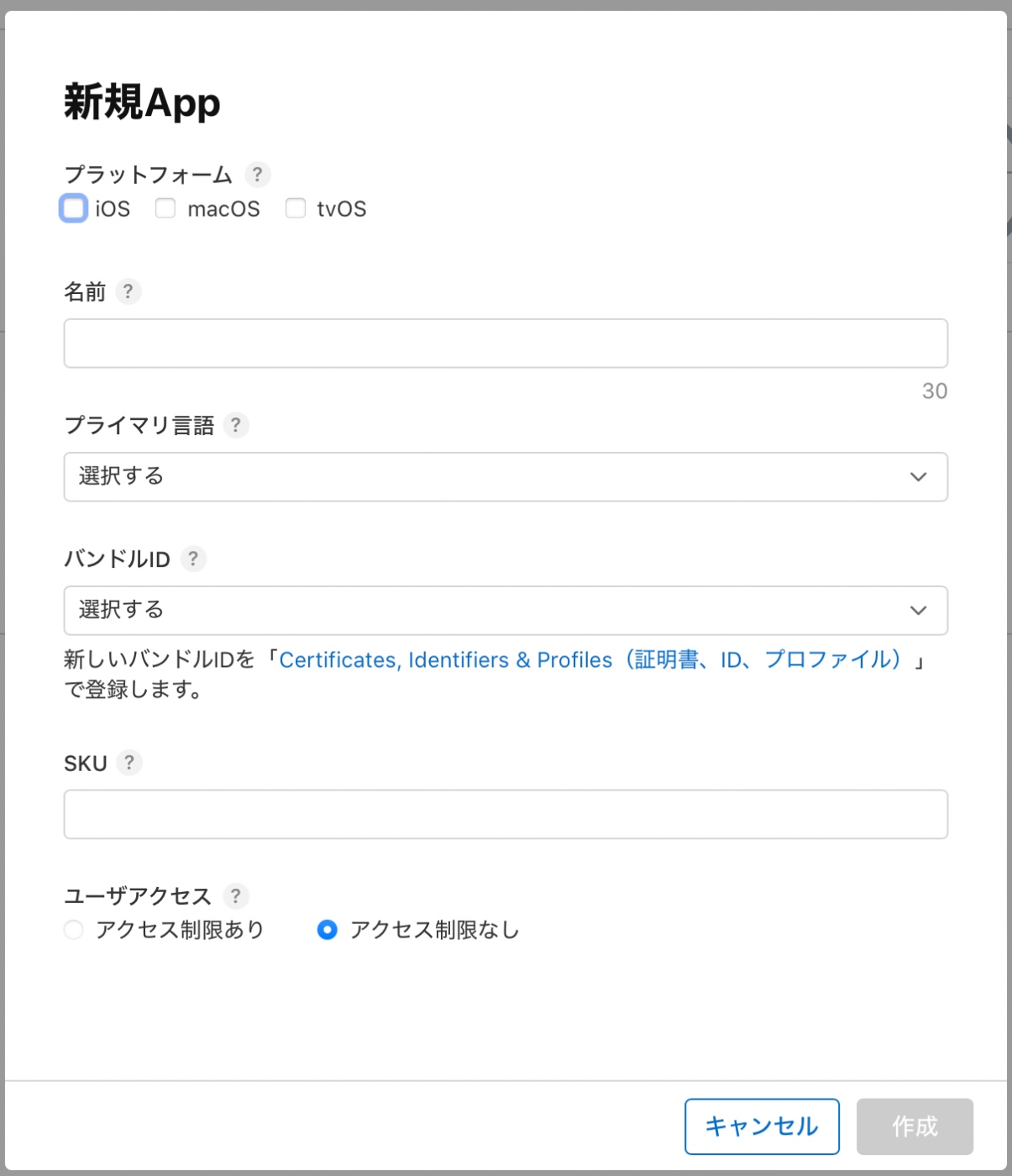Show help for プライマリ言語 field

pos(236,425)
